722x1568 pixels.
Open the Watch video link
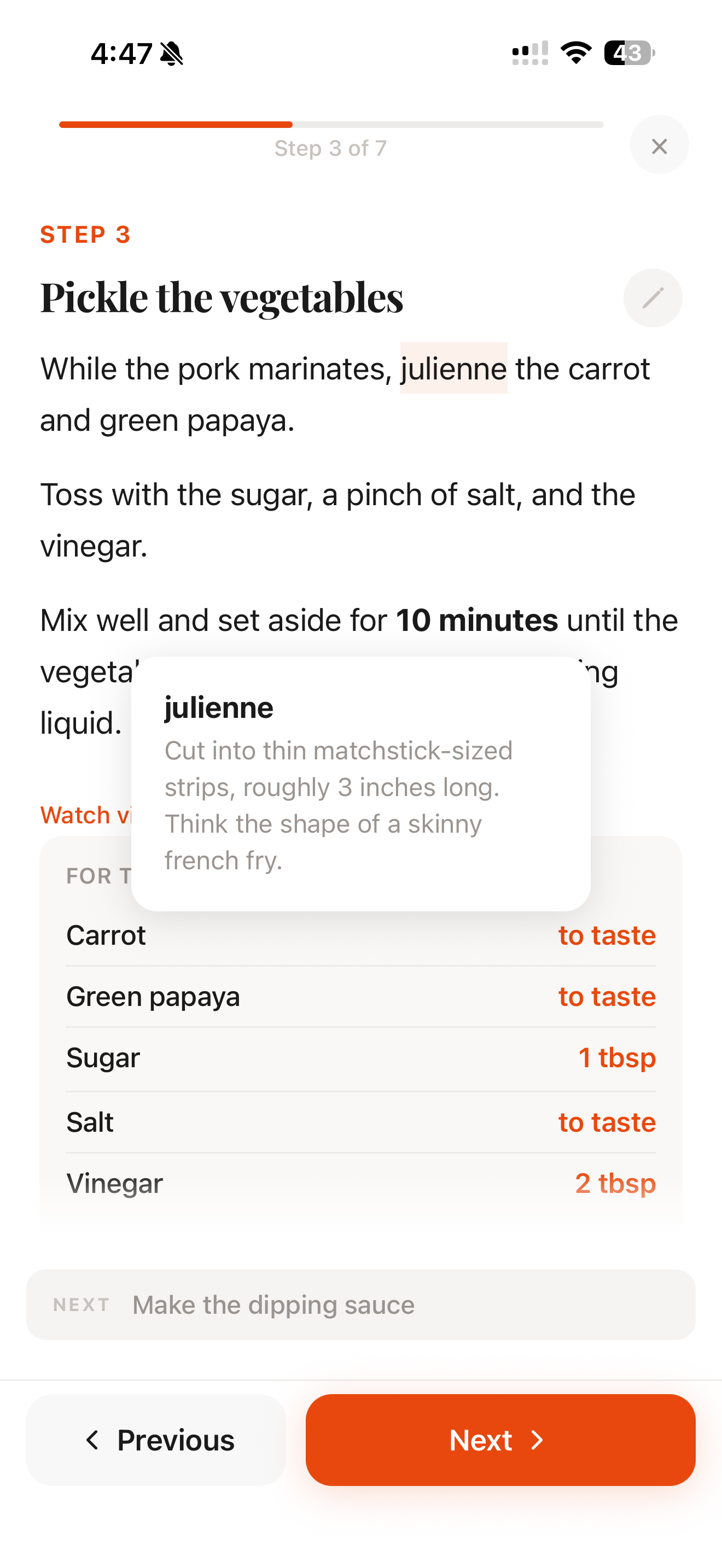[x=85, y=815]
